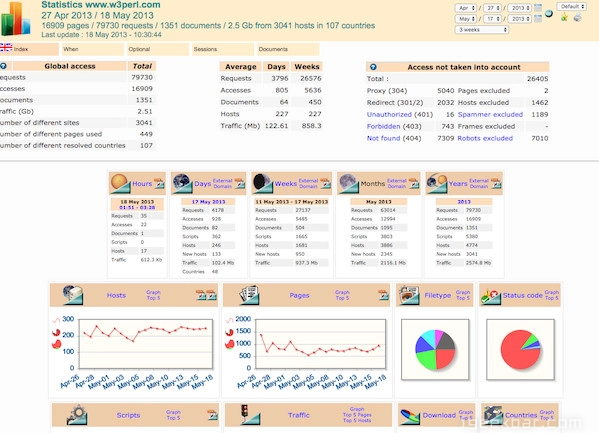Image resolution: width=599 pixels, height=433 pixels.
Task: Open the Documents menu tab
Action: click(288, 49)
